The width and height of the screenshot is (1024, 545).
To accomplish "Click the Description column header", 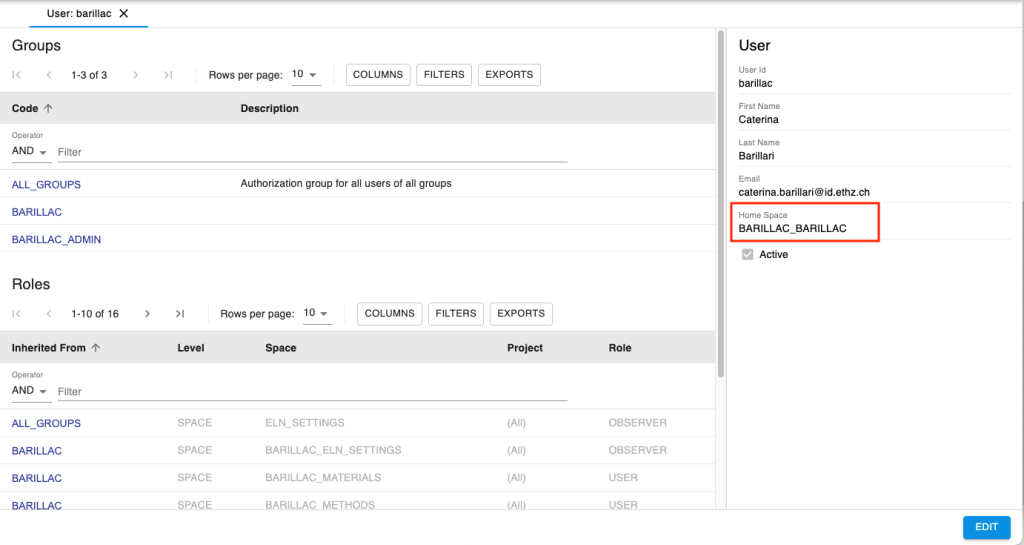I will click(x=270, y=108).
